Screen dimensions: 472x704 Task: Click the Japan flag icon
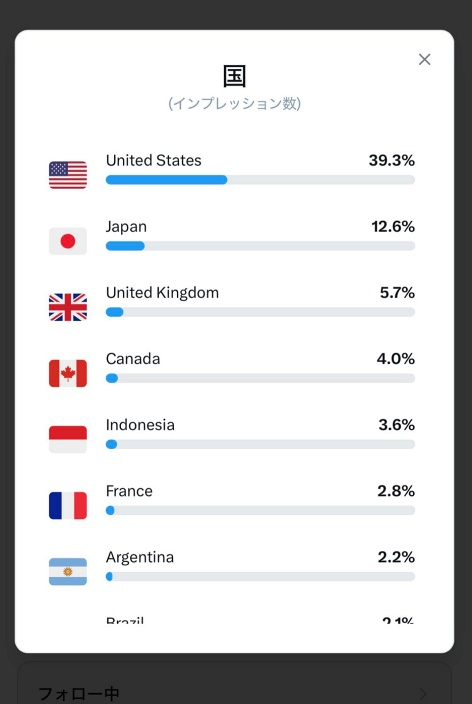click(x=68, y=241)
